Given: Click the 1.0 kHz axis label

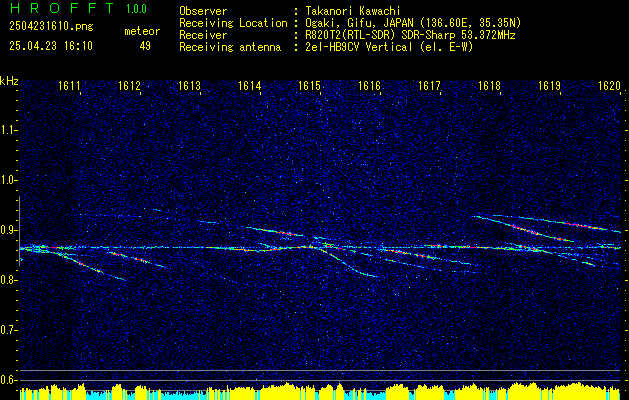Looking at the screenshot, I should tap(7, 180).
